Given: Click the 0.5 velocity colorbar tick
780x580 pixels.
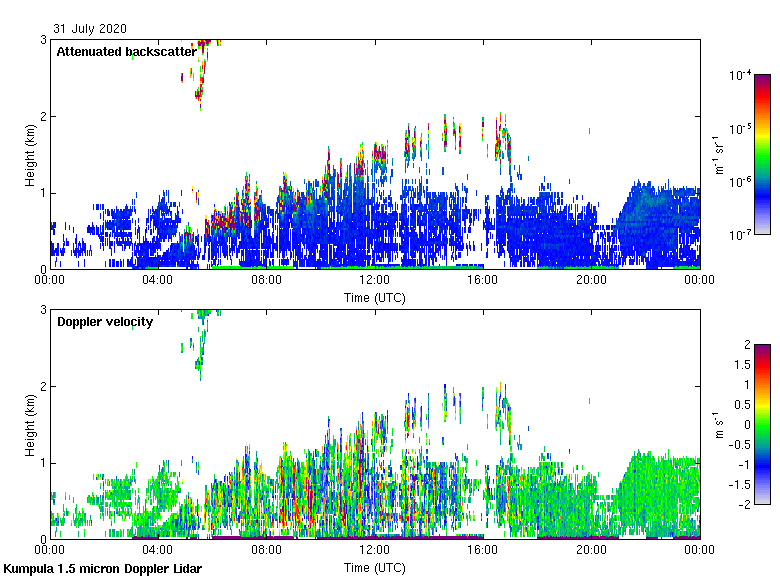Looking at the screenshot, I should click(742, 404).
